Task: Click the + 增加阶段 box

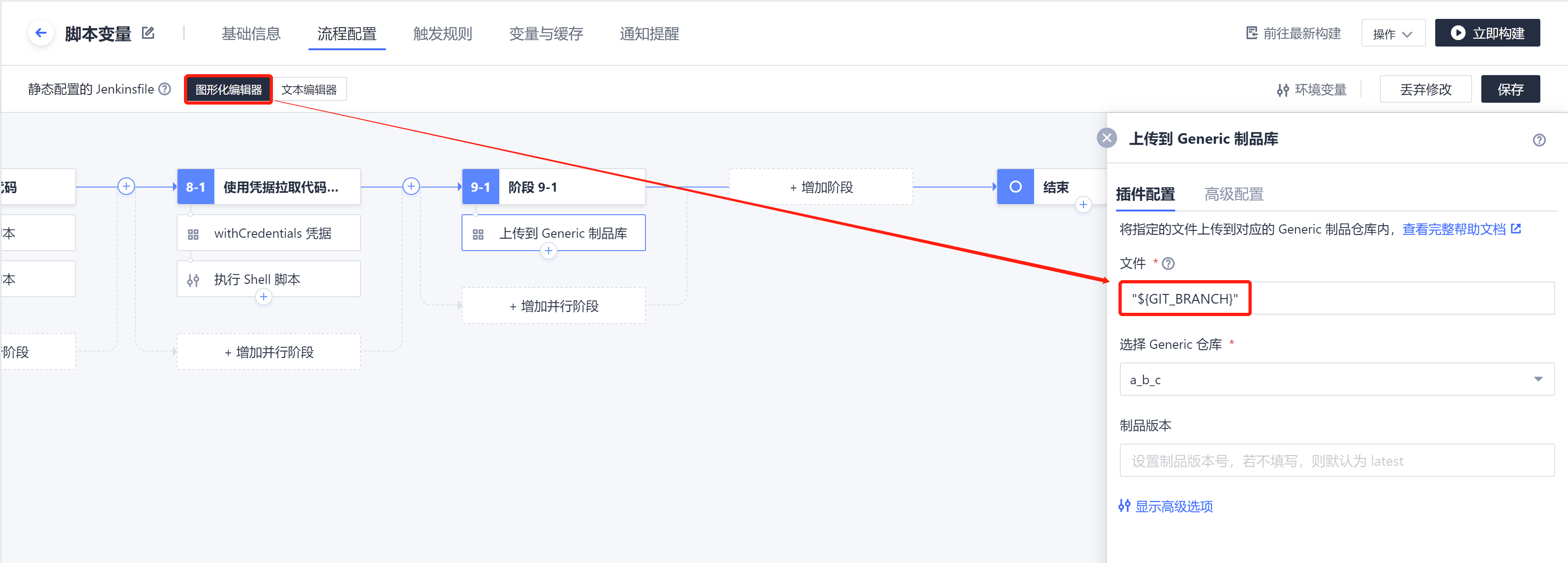Action: 821,187
